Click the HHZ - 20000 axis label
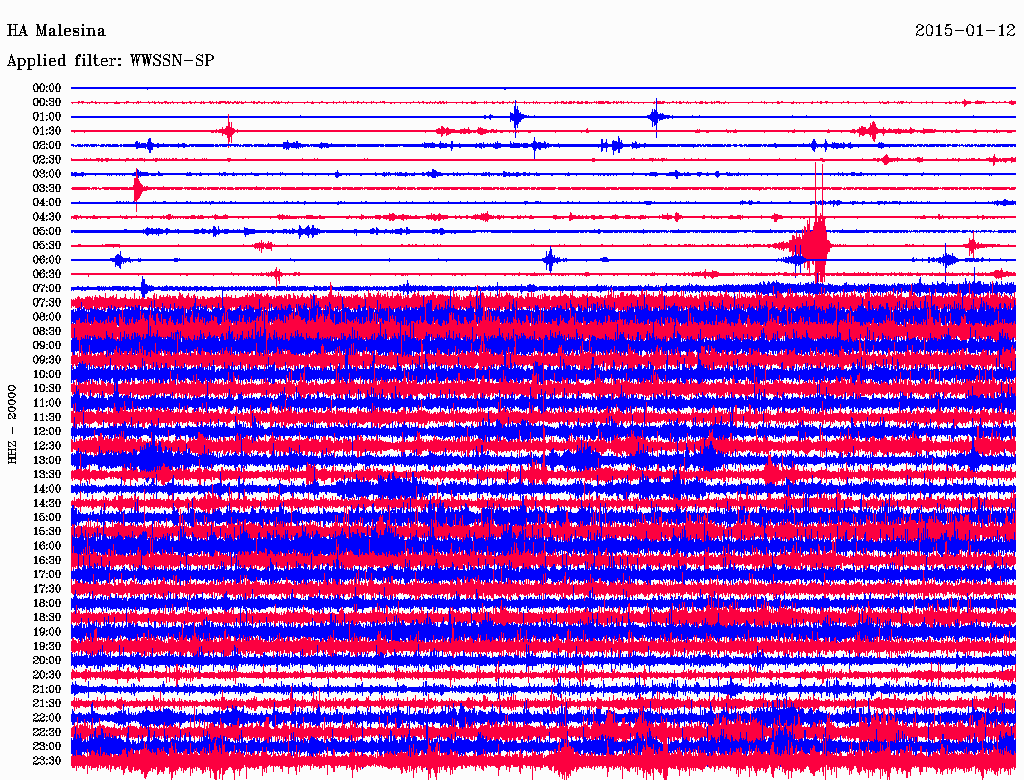 tap(12, 425)
